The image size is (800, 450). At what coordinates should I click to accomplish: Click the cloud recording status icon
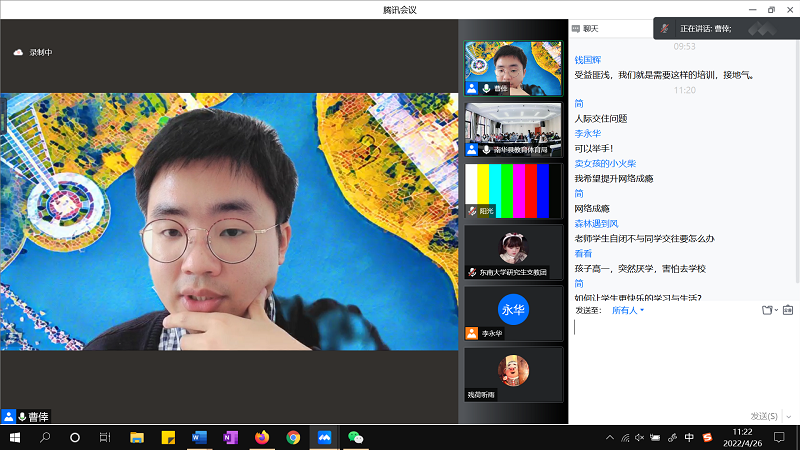point(18,52)
